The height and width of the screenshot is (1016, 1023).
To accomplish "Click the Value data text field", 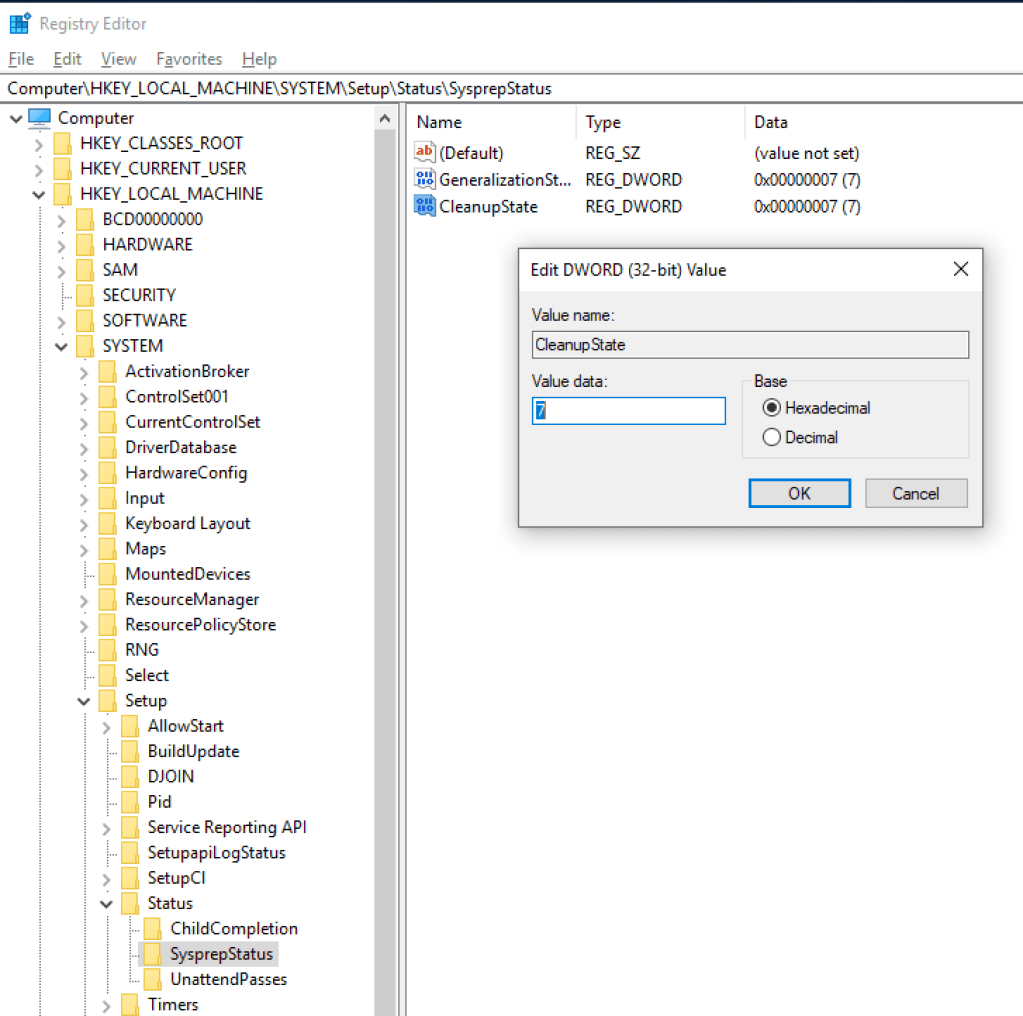I will tap(628, 411).
